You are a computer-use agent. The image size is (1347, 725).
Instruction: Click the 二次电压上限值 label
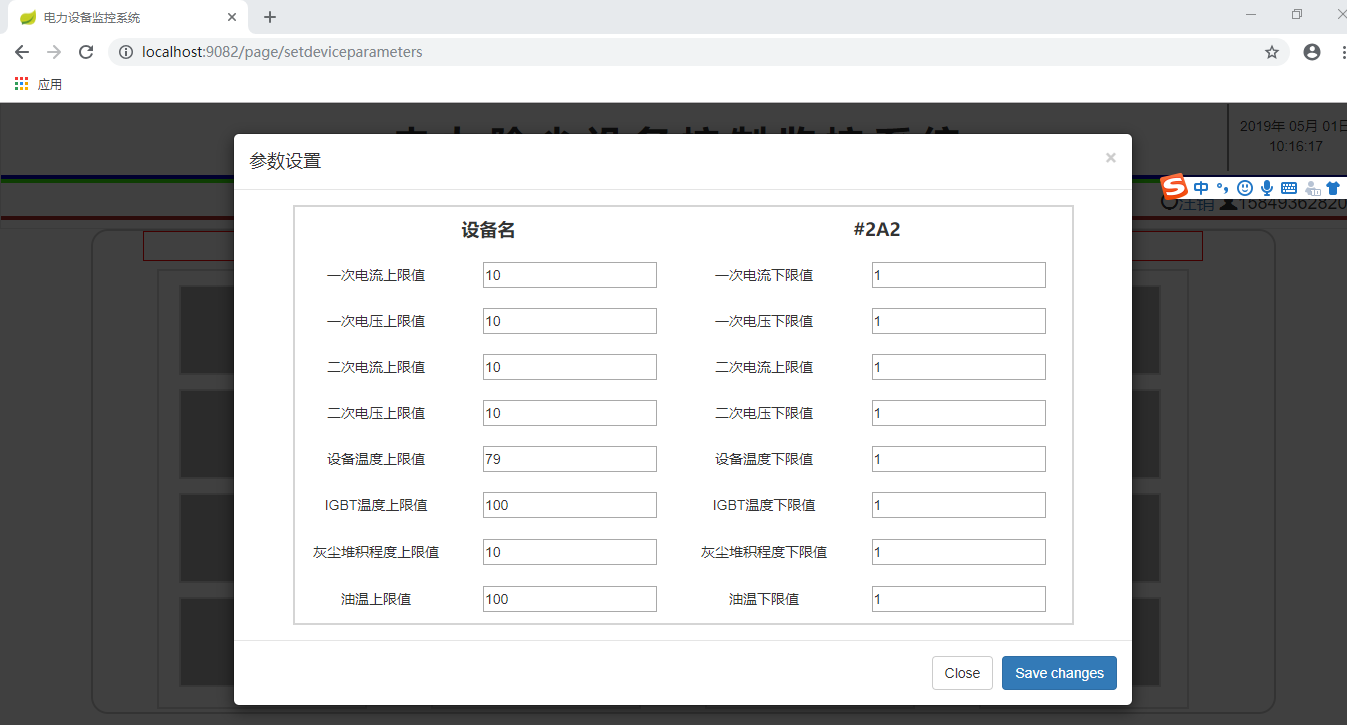(376, 413)
